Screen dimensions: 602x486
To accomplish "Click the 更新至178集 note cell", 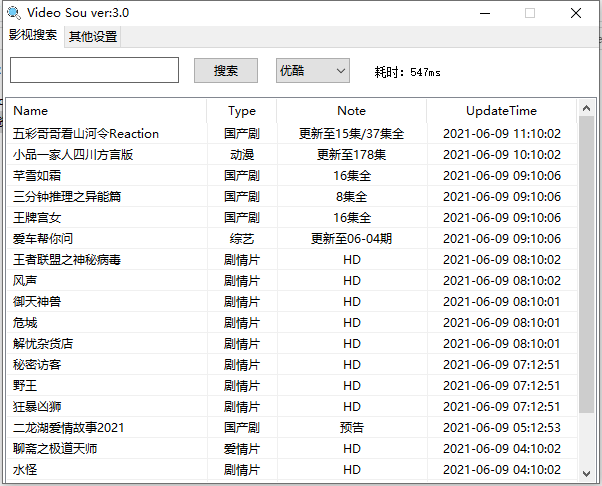I will pos(352,155).
